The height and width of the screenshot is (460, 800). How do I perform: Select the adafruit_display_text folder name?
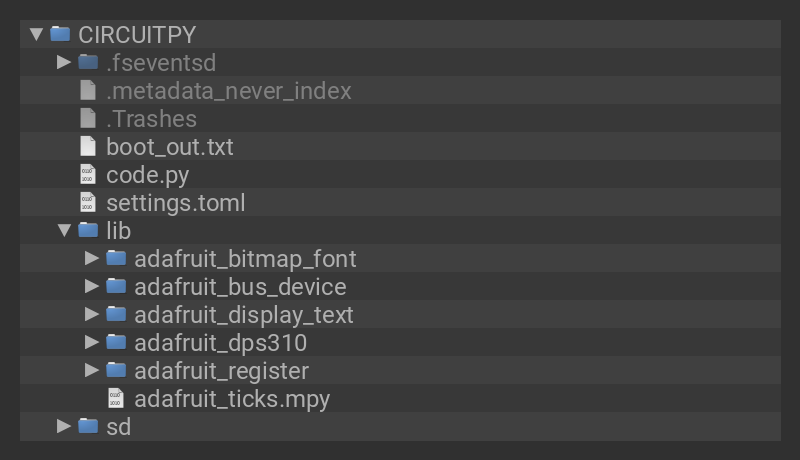[x=243, y=314]
